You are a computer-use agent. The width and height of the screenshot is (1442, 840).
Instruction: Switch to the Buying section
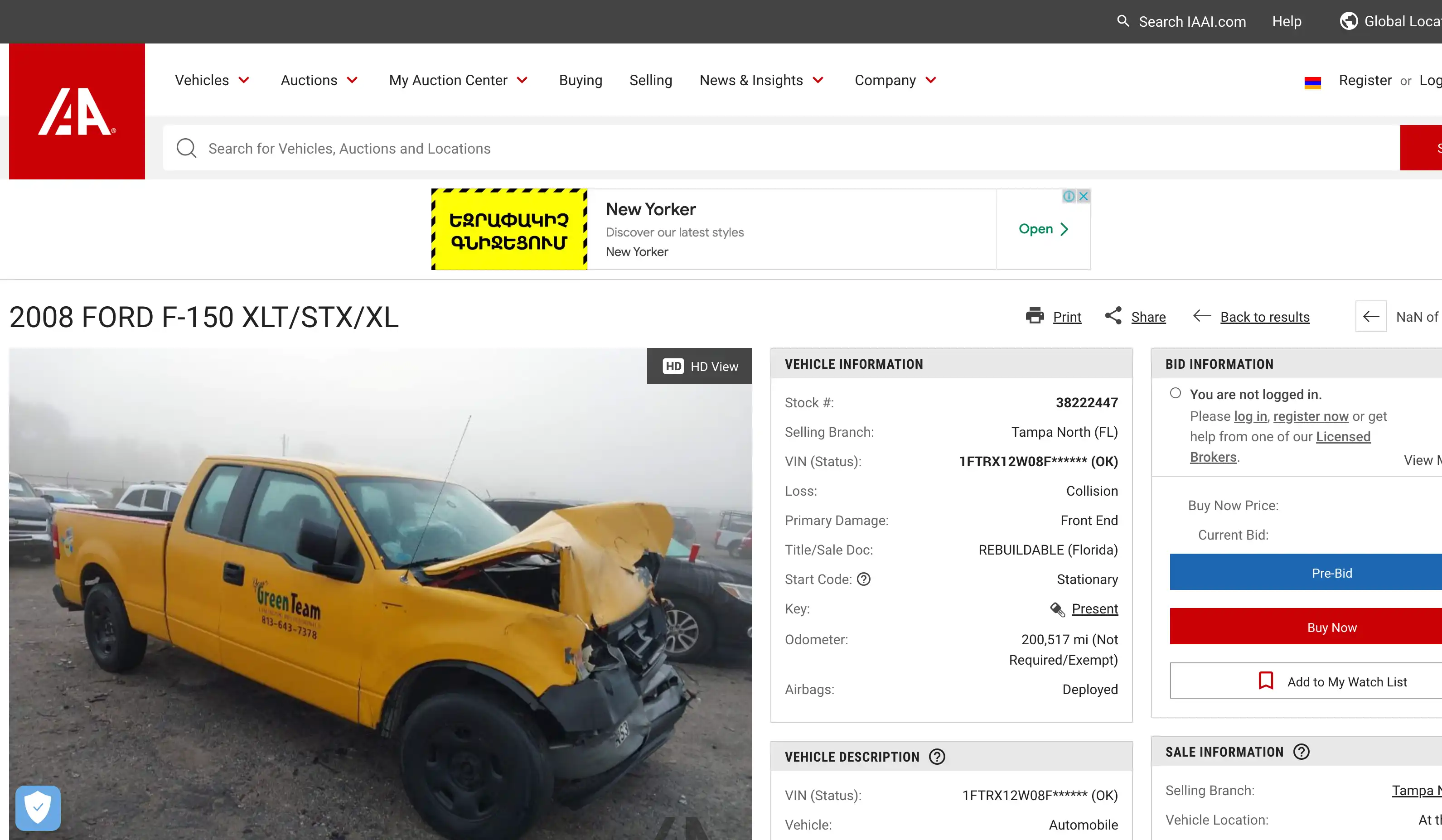coord(580,80)
